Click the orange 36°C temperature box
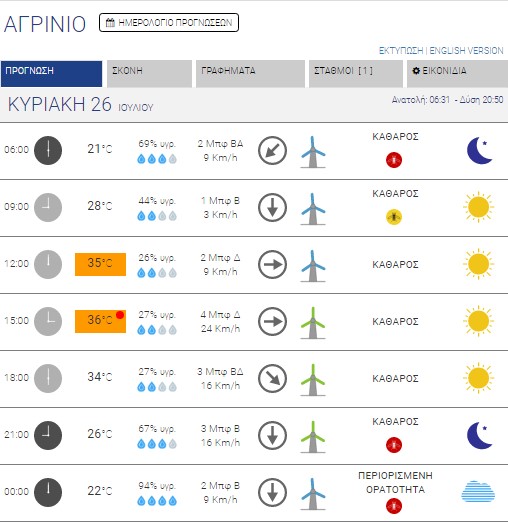Image resolution: width=508 pixels, height=522 pixels. [x=100, y=321]
